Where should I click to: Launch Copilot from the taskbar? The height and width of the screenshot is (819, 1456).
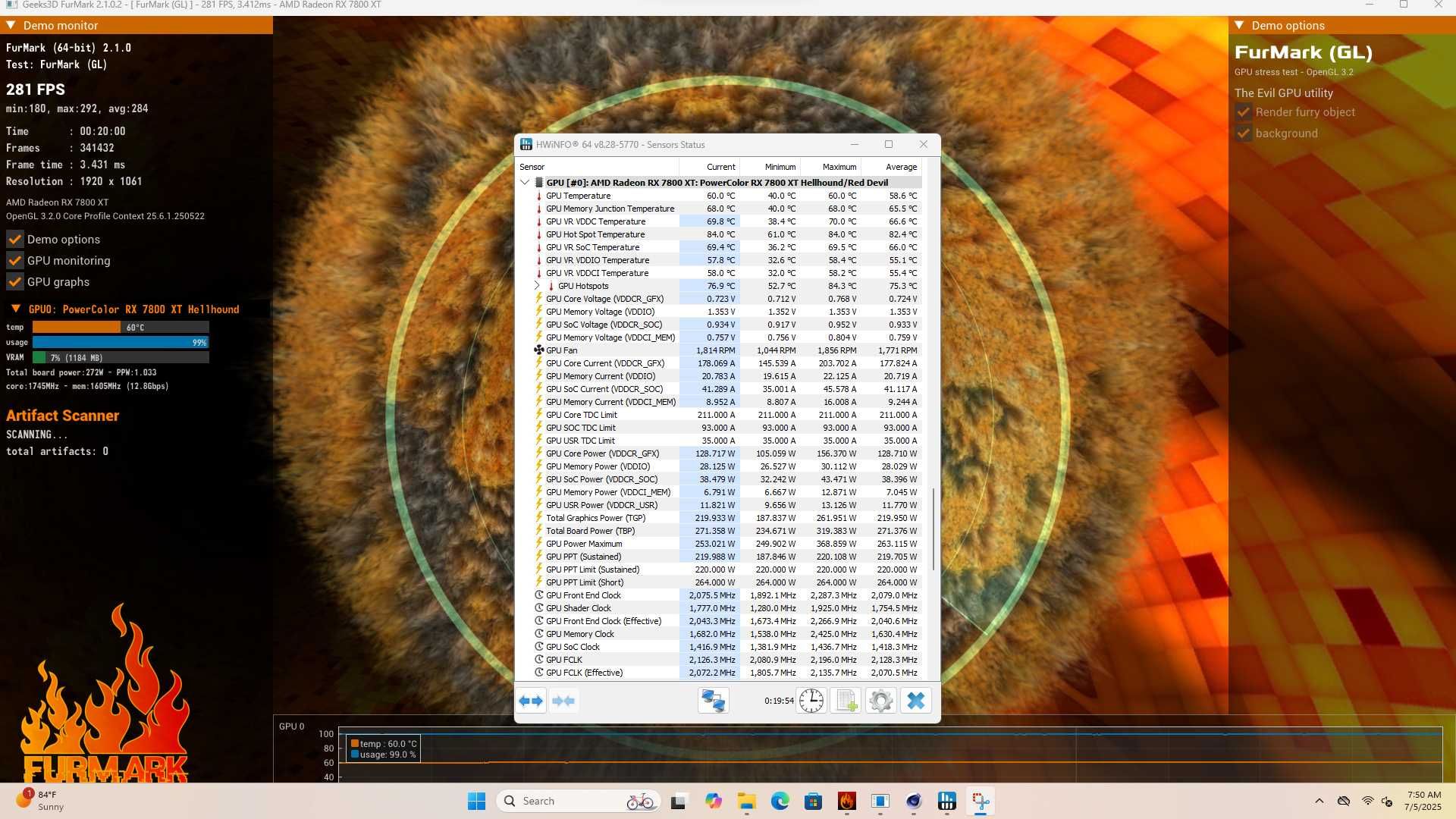tap(713, 801)
